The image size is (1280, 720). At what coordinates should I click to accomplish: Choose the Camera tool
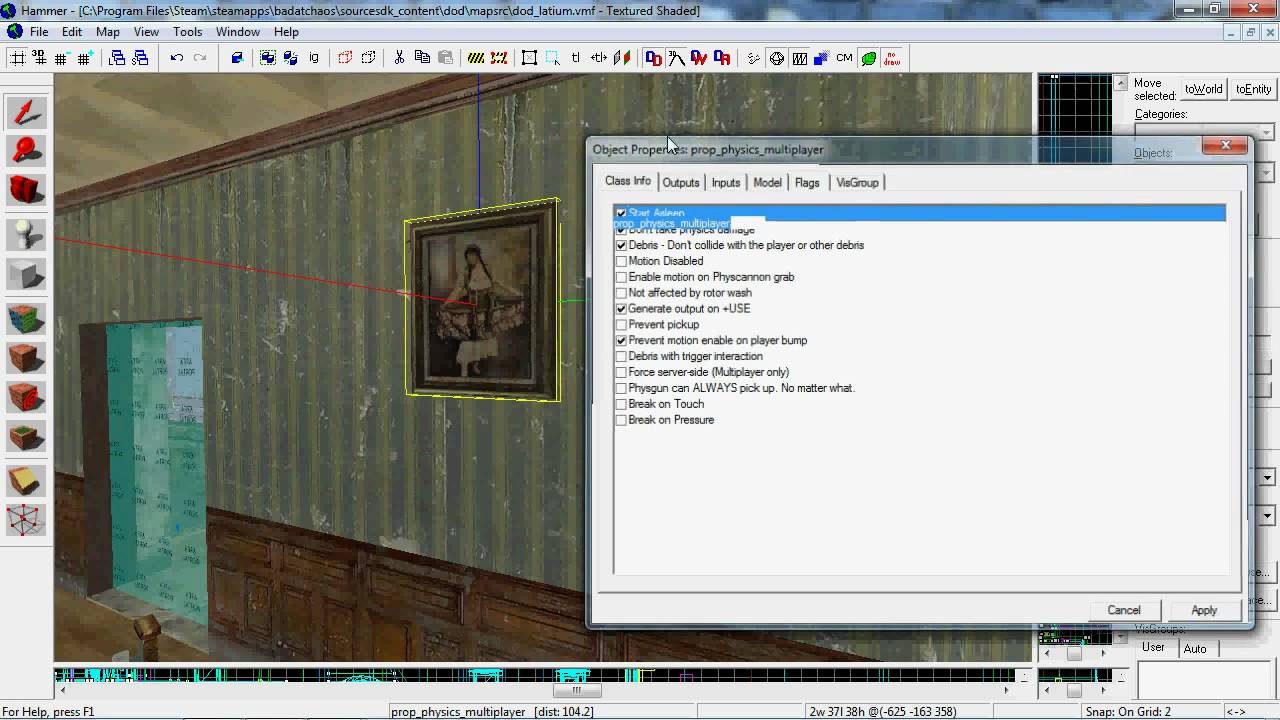coord(26,189)
